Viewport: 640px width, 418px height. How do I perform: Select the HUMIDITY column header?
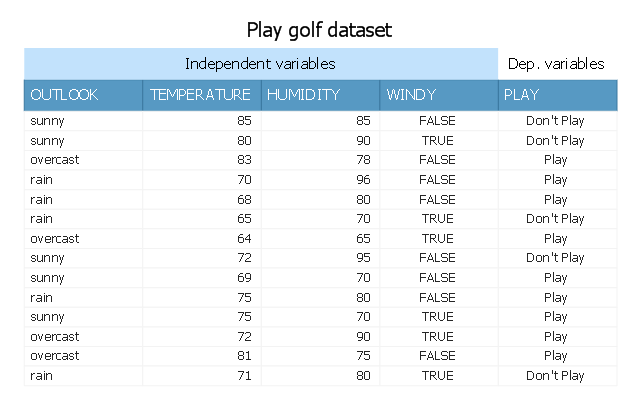tap(303, 95)
